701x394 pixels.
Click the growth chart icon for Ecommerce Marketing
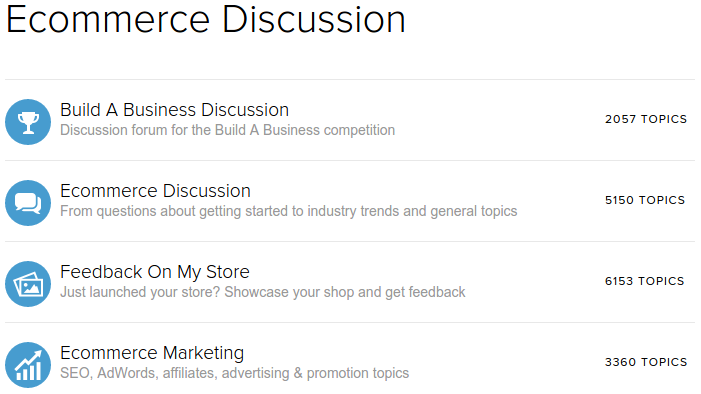[x=28, y=365]
